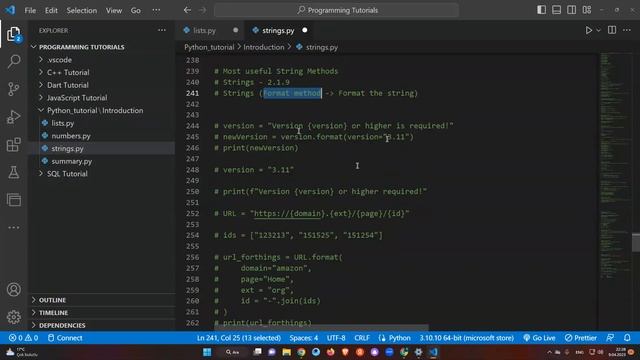
Task: Open the Programming Tutorials command center search
Action: pyautogui.click(x=336, y=10)
